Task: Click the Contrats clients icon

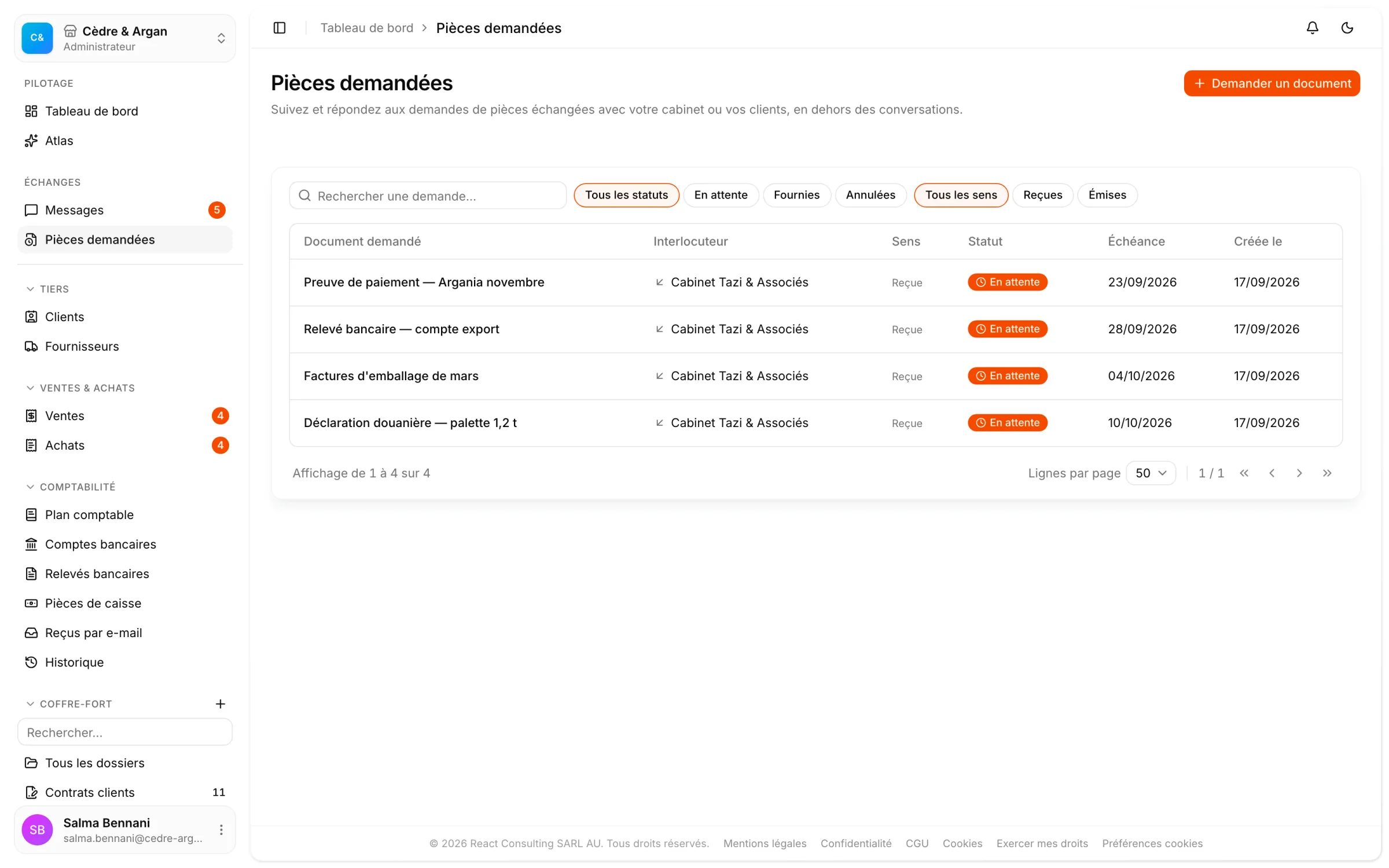Action: [31, 793]
